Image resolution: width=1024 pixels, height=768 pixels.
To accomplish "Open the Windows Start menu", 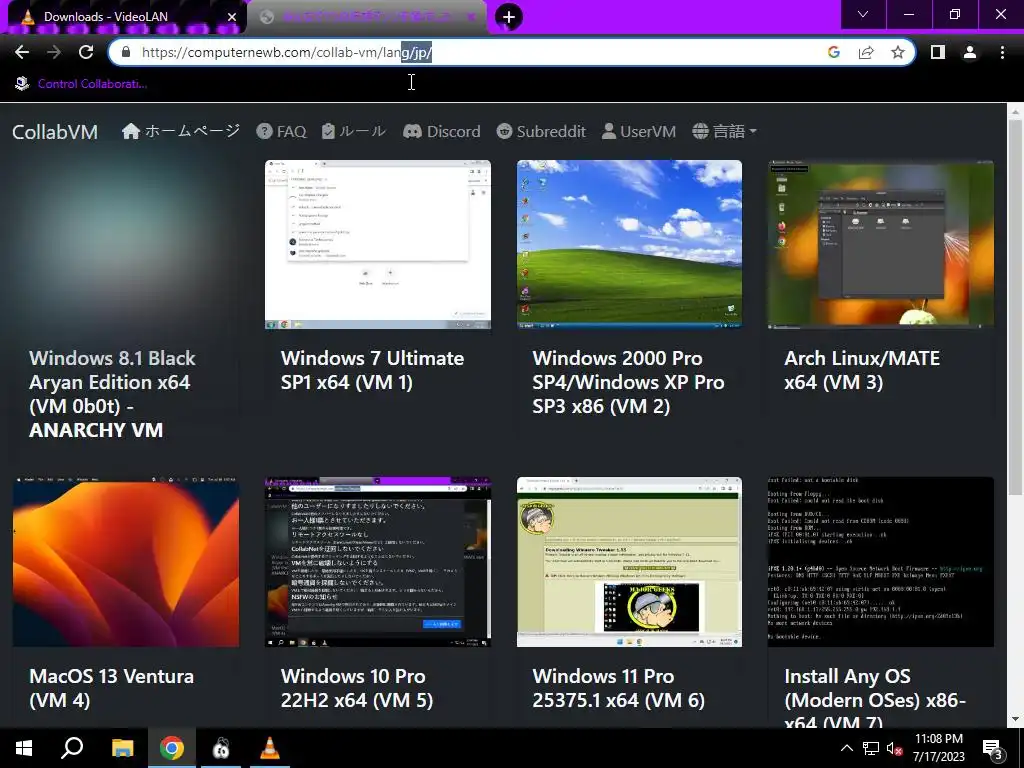I will (24, 748).
